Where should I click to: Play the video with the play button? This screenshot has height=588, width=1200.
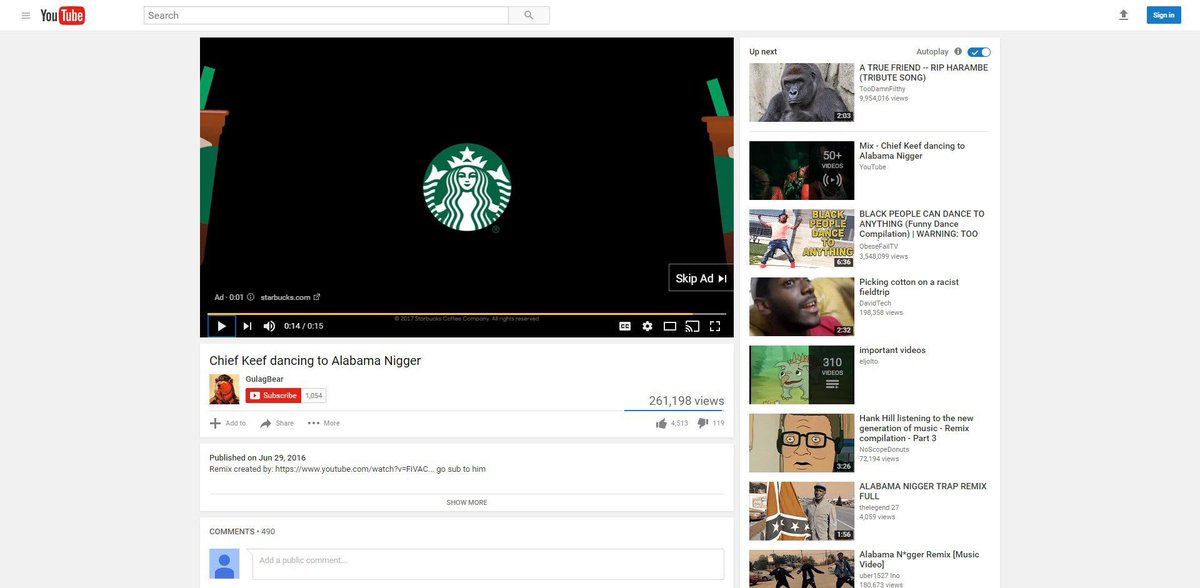[x=222, y=326]
